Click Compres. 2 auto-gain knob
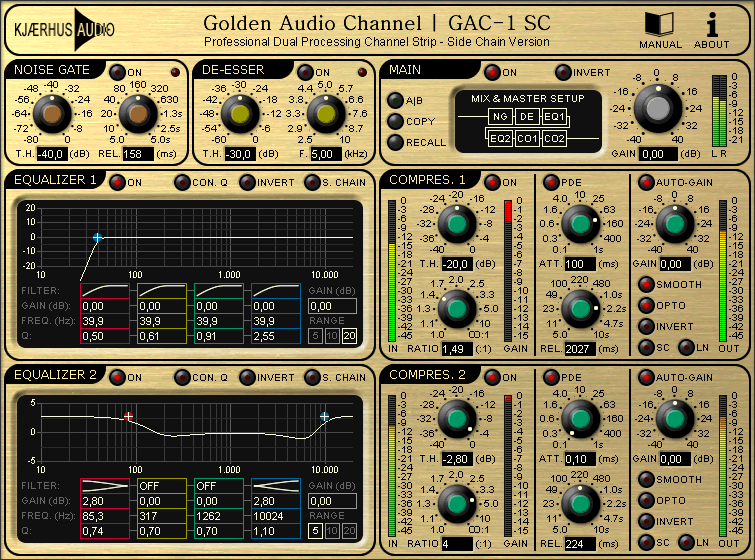The width and height of the screenshot is (755, 560). (674, 418)
